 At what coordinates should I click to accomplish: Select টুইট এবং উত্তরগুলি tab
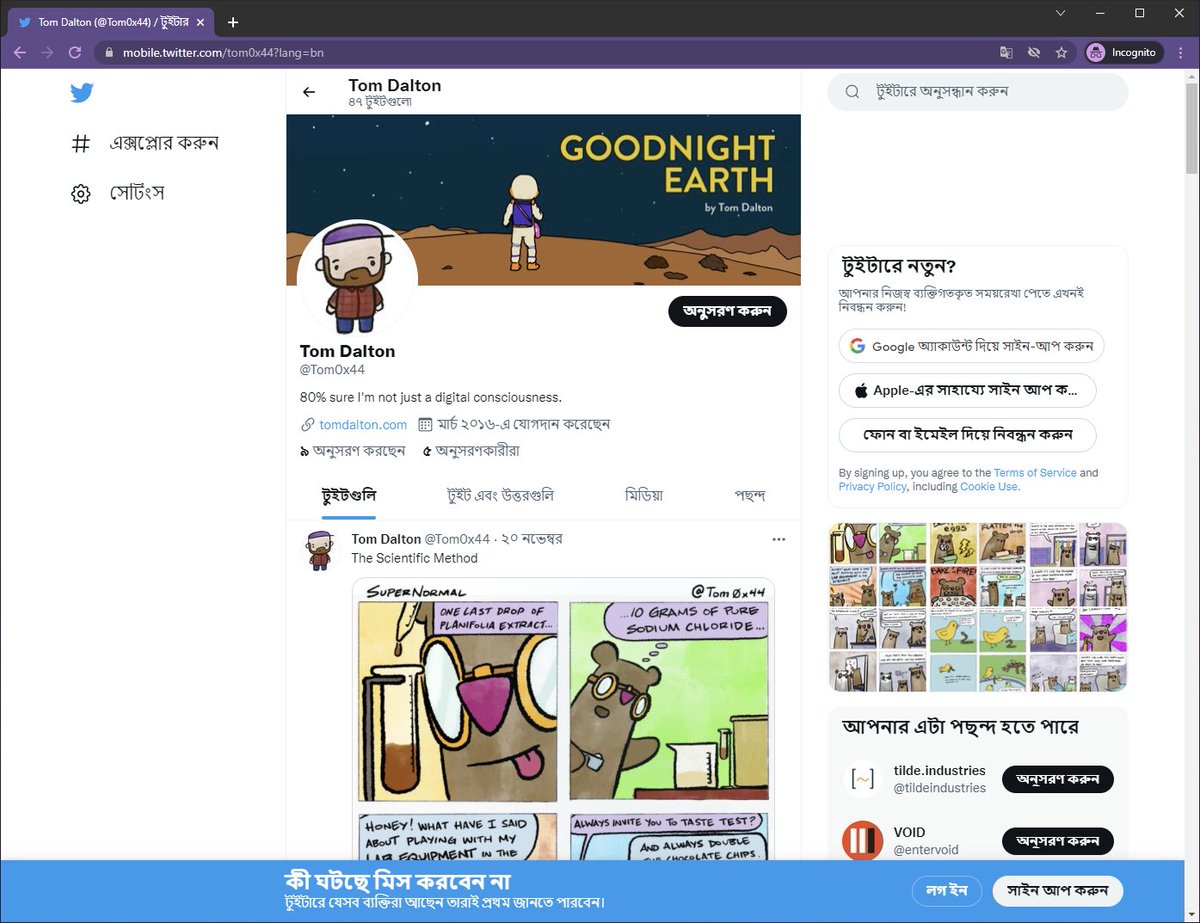(500, 495)
